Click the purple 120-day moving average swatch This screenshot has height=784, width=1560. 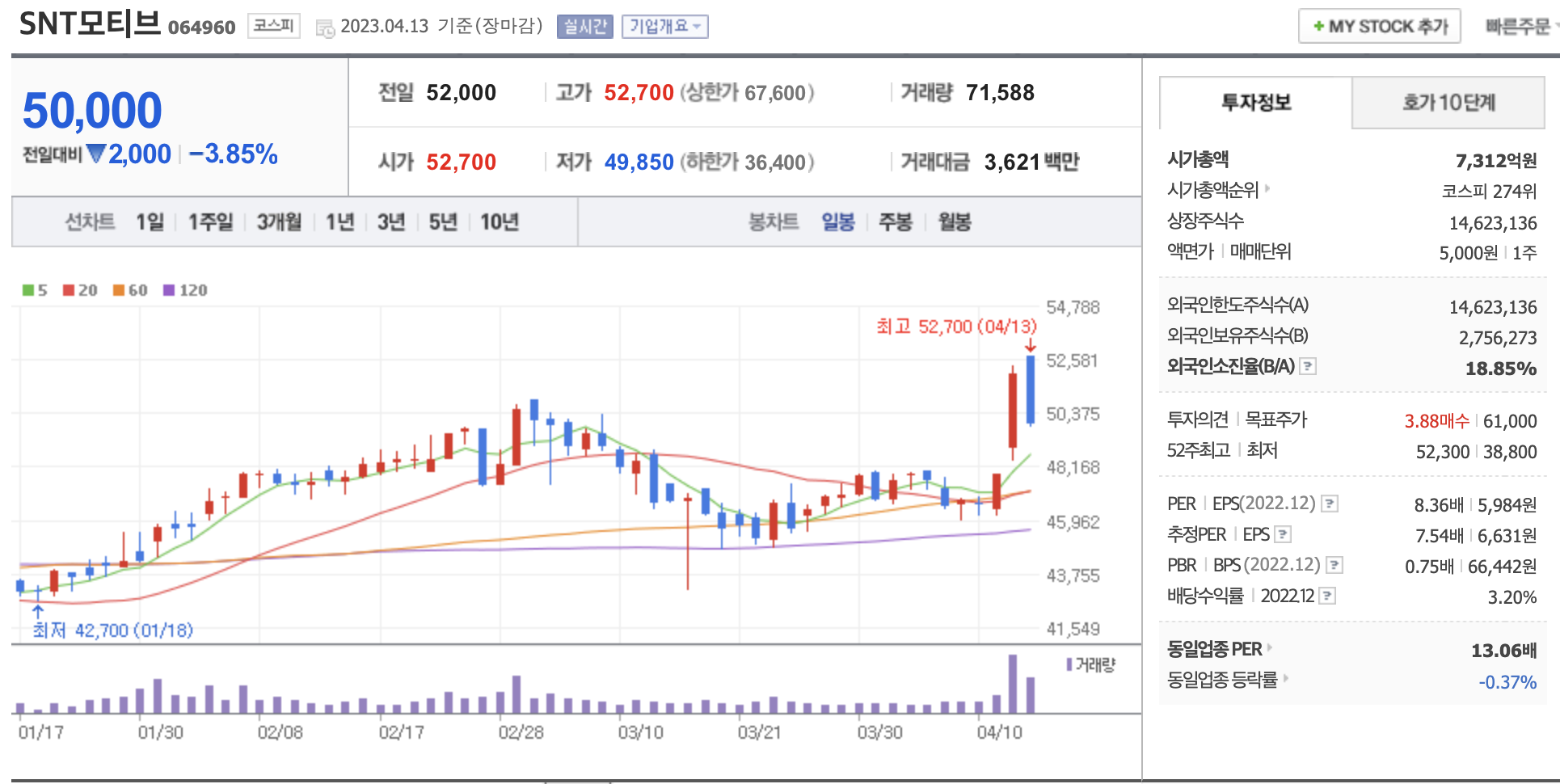tap(169, 290)
